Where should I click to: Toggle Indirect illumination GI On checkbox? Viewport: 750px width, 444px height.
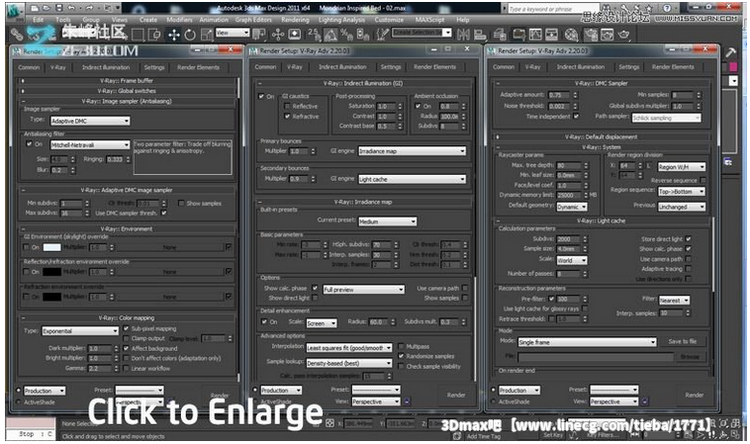261,96
